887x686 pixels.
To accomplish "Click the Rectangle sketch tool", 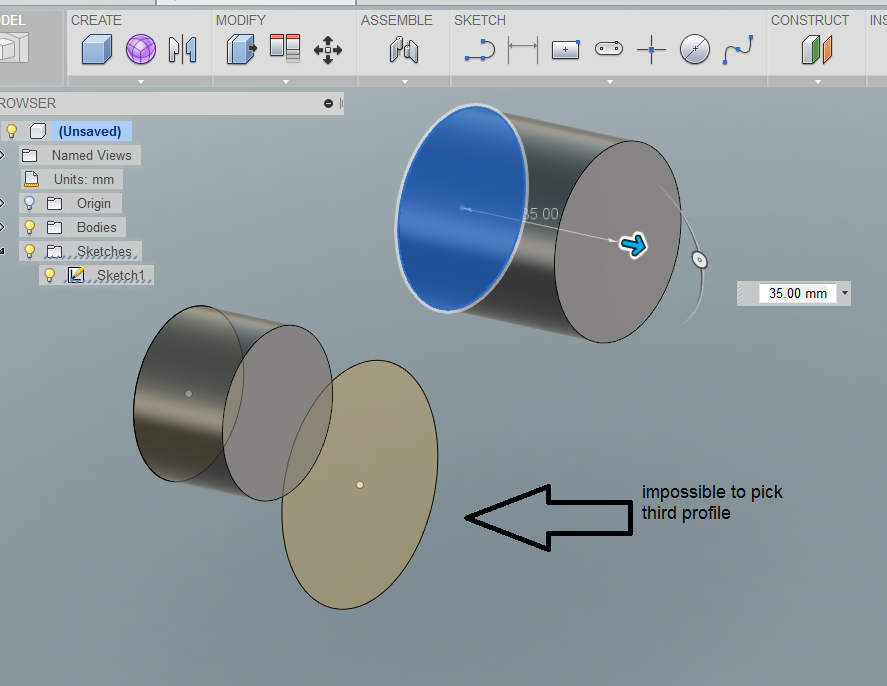I will coord(566,50).
